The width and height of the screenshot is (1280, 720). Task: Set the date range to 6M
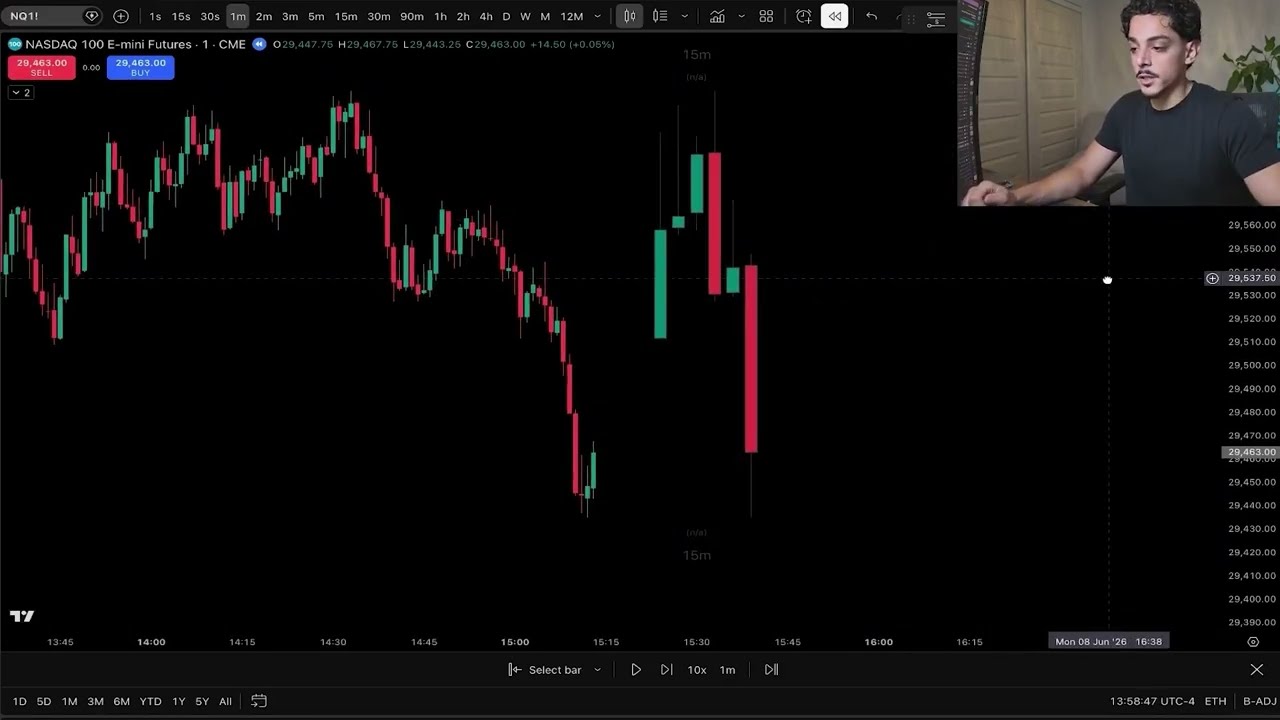click(x=122, y=702)
